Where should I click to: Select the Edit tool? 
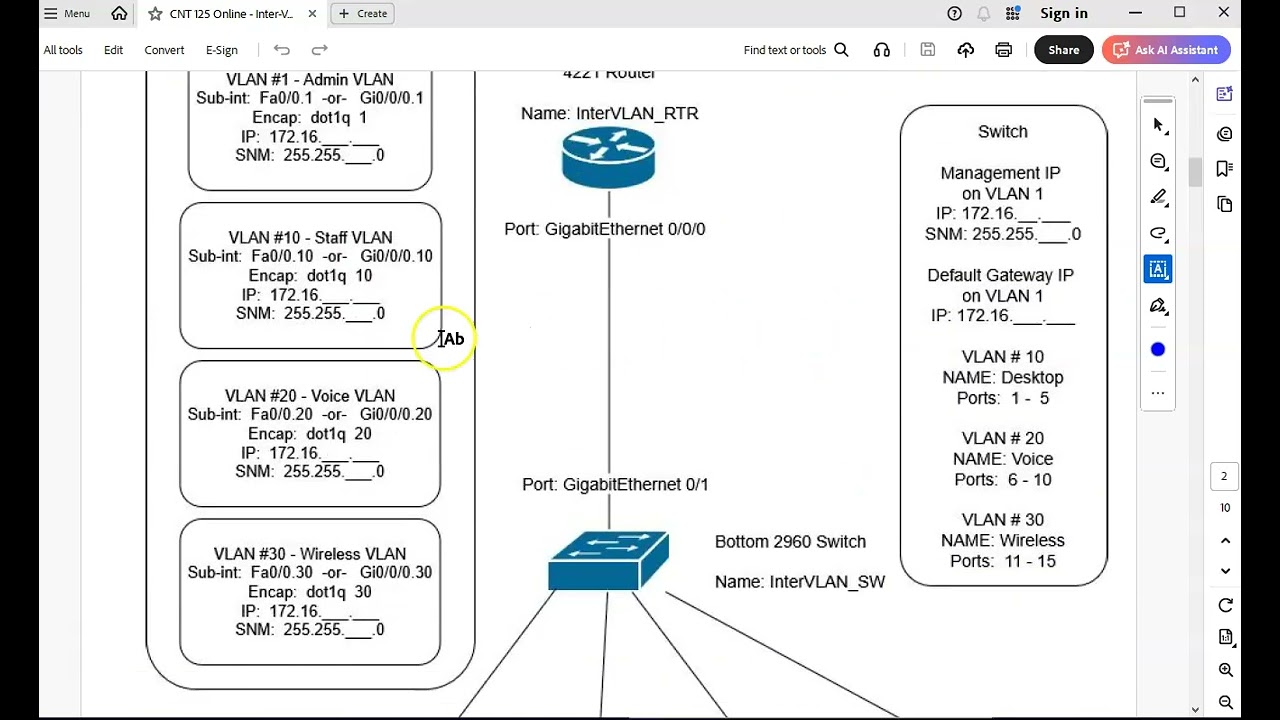pos(114,50)
